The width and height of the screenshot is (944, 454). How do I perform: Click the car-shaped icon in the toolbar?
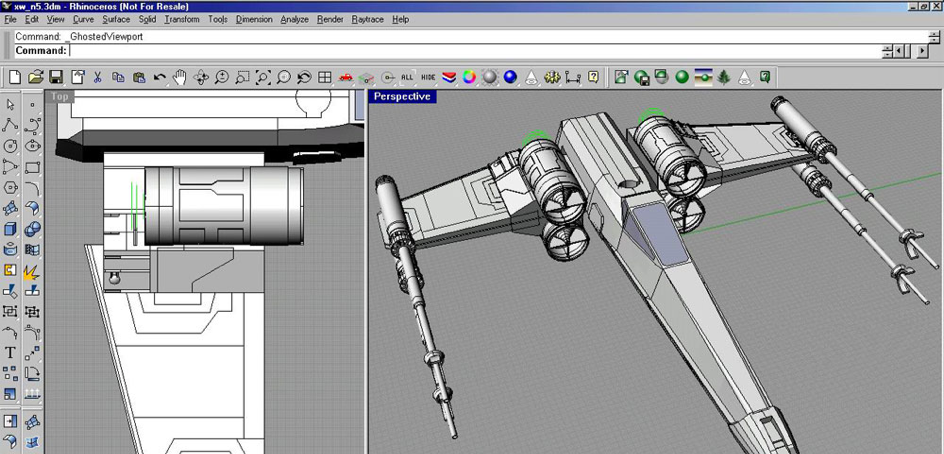click(346, 77)
